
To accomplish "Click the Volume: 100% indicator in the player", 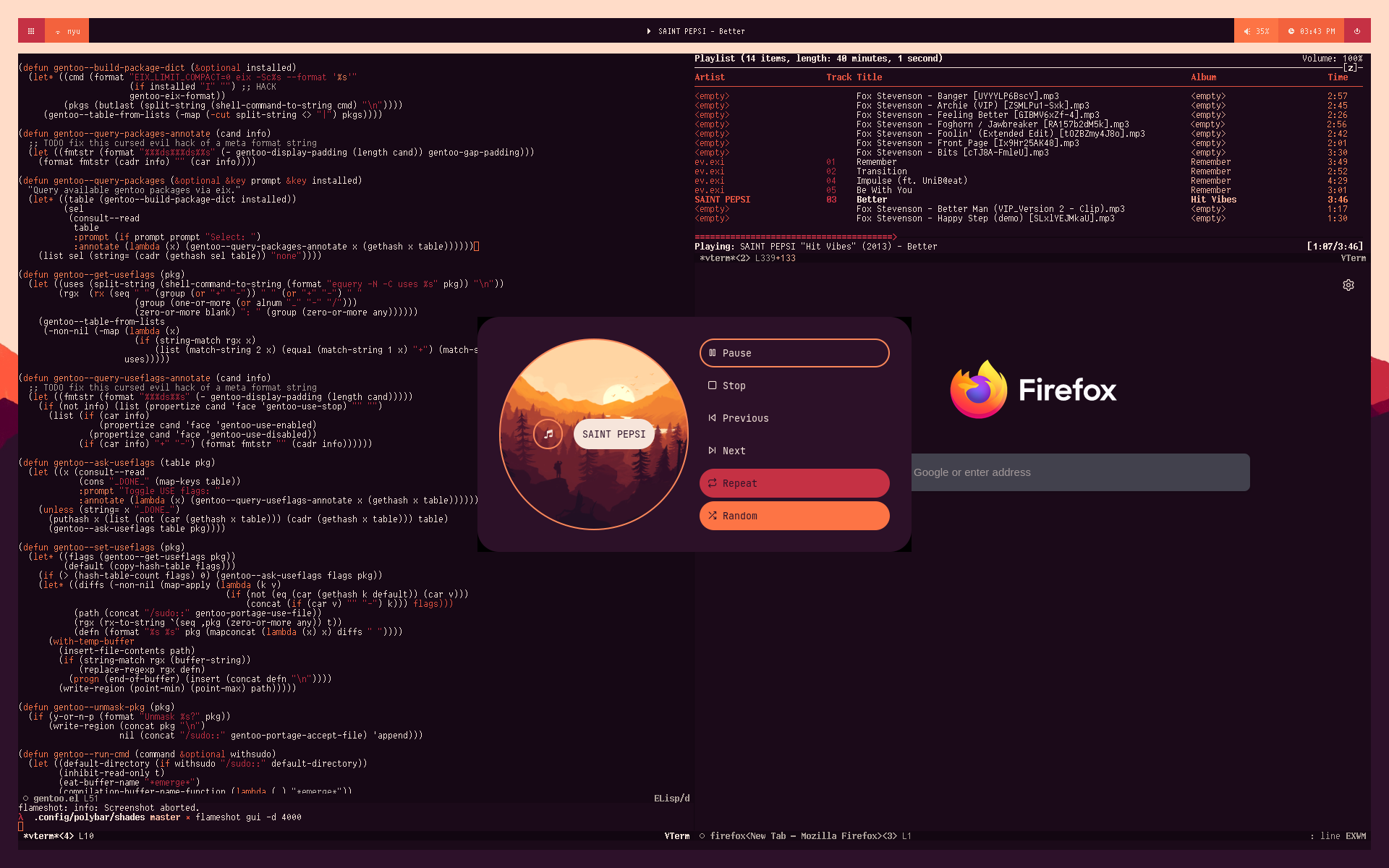I will coord(1332,59).
